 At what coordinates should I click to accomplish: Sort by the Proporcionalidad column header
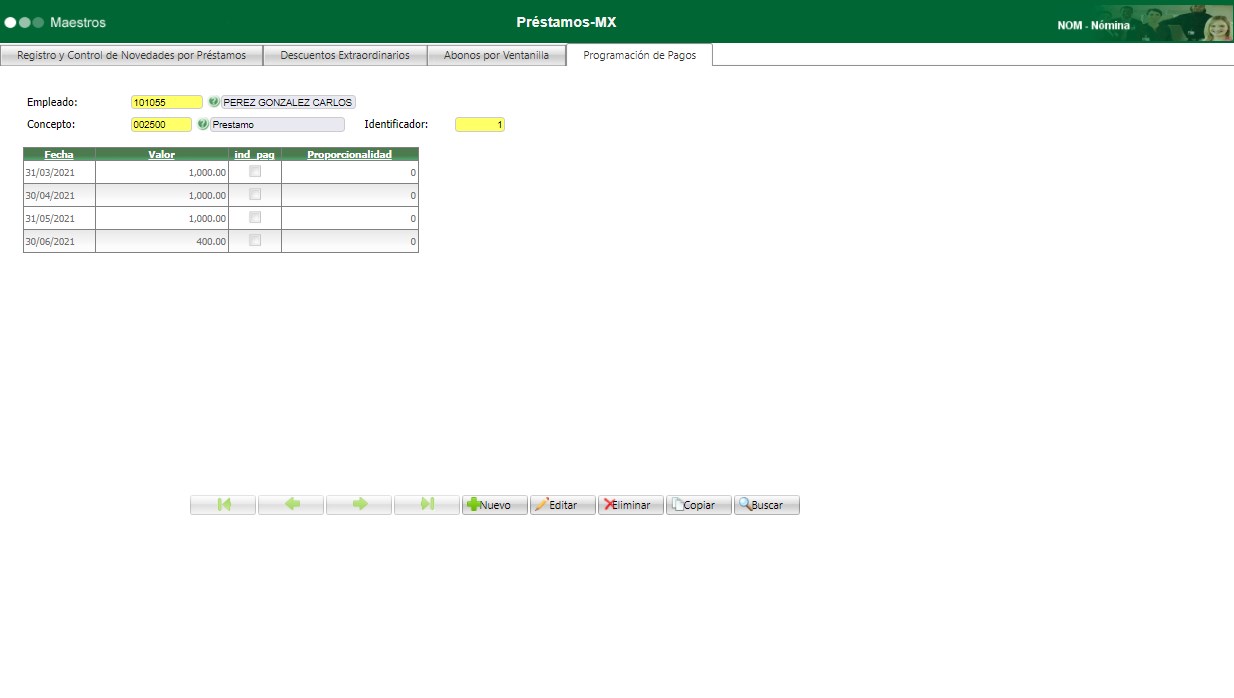coord(350,155)
